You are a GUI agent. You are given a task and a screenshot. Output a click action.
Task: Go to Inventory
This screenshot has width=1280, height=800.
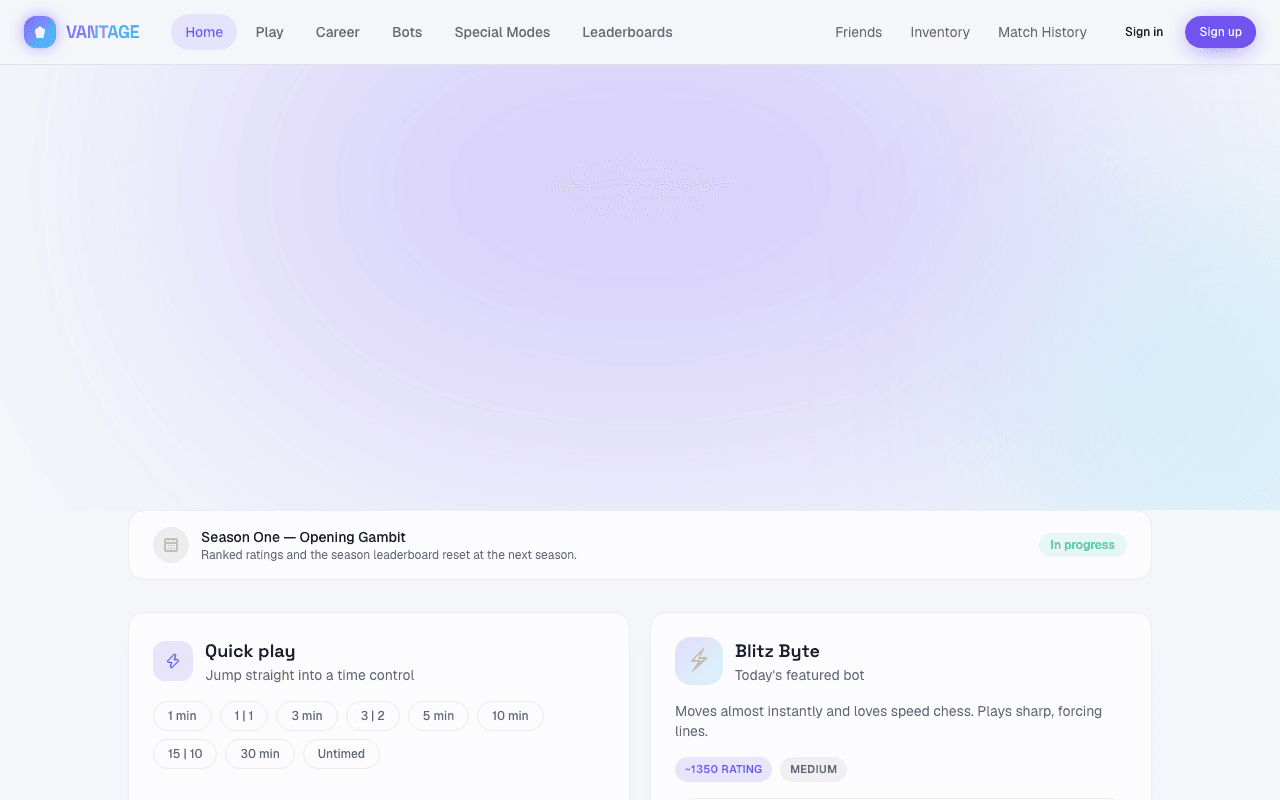click(x=940, y=32)
